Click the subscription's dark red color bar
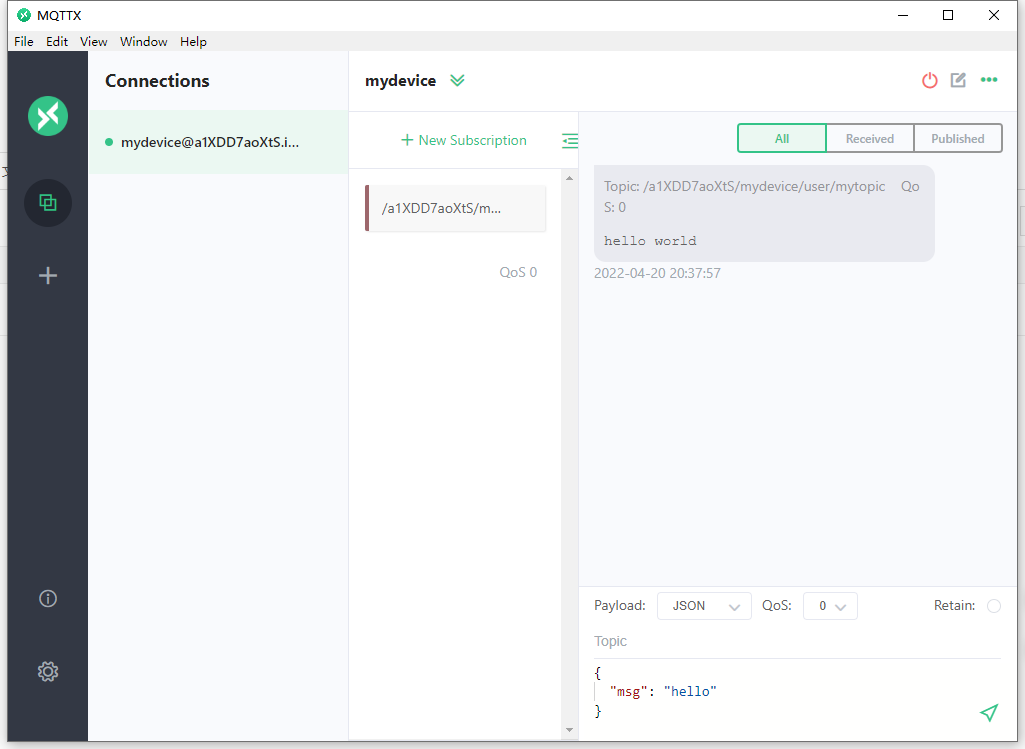 tap(367, 208)
